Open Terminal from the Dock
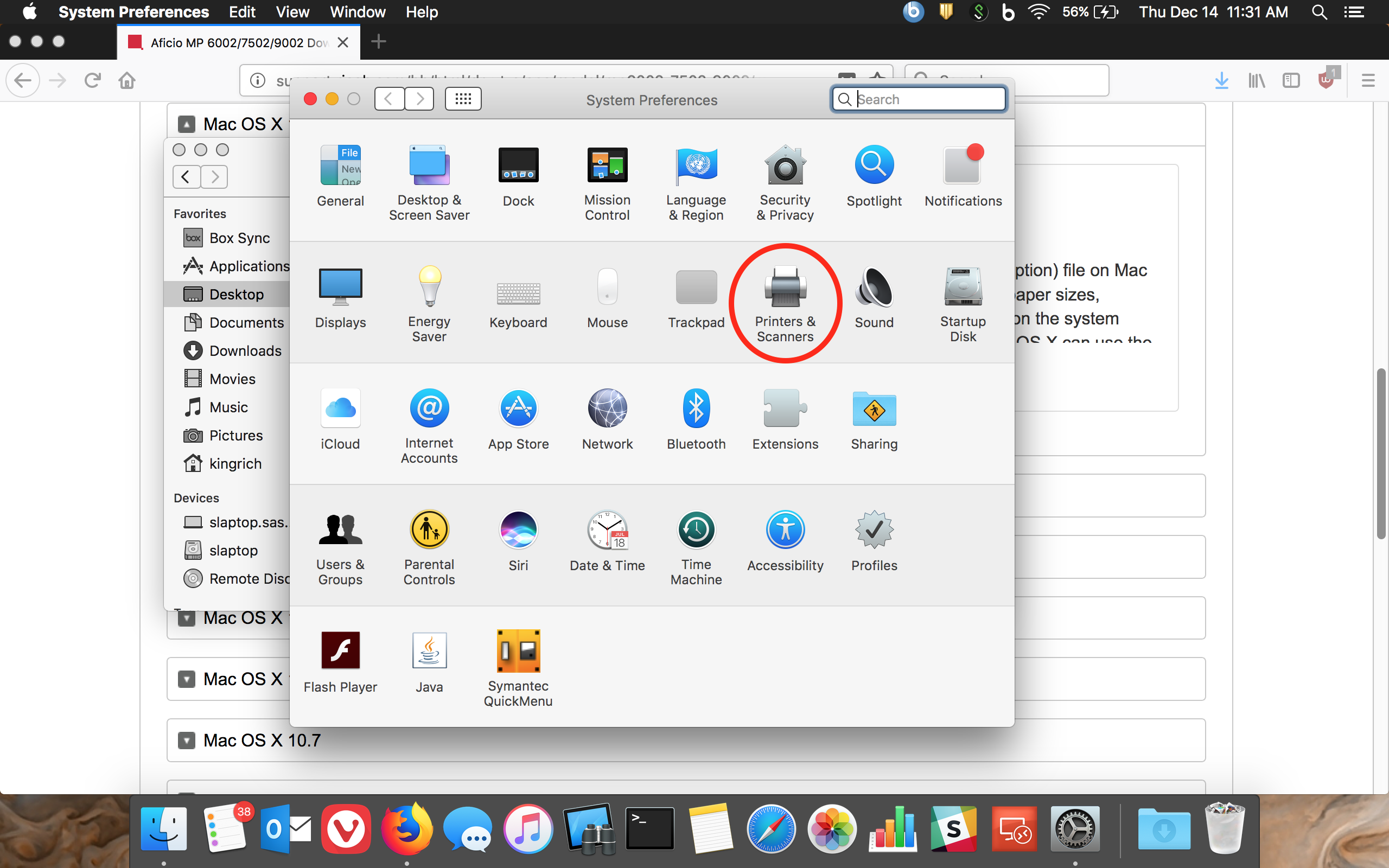Screen dimensions: 1389x868 [649, 829]
